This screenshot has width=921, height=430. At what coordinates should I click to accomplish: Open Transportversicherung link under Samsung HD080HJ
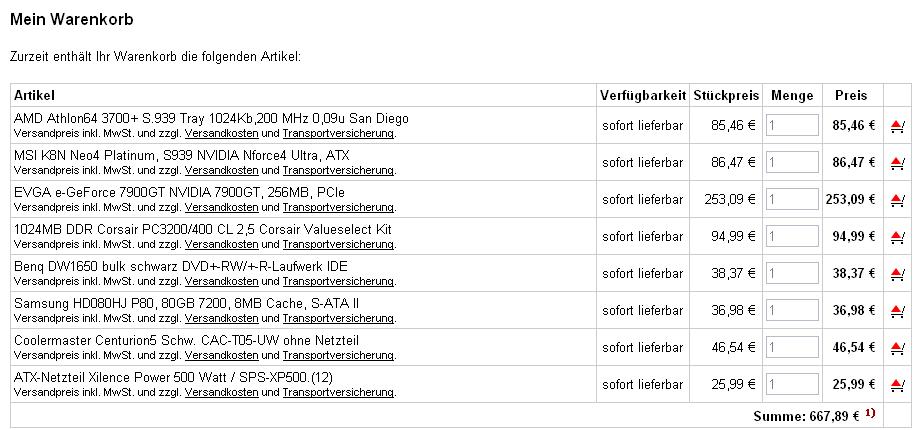[x=338, y=318]
